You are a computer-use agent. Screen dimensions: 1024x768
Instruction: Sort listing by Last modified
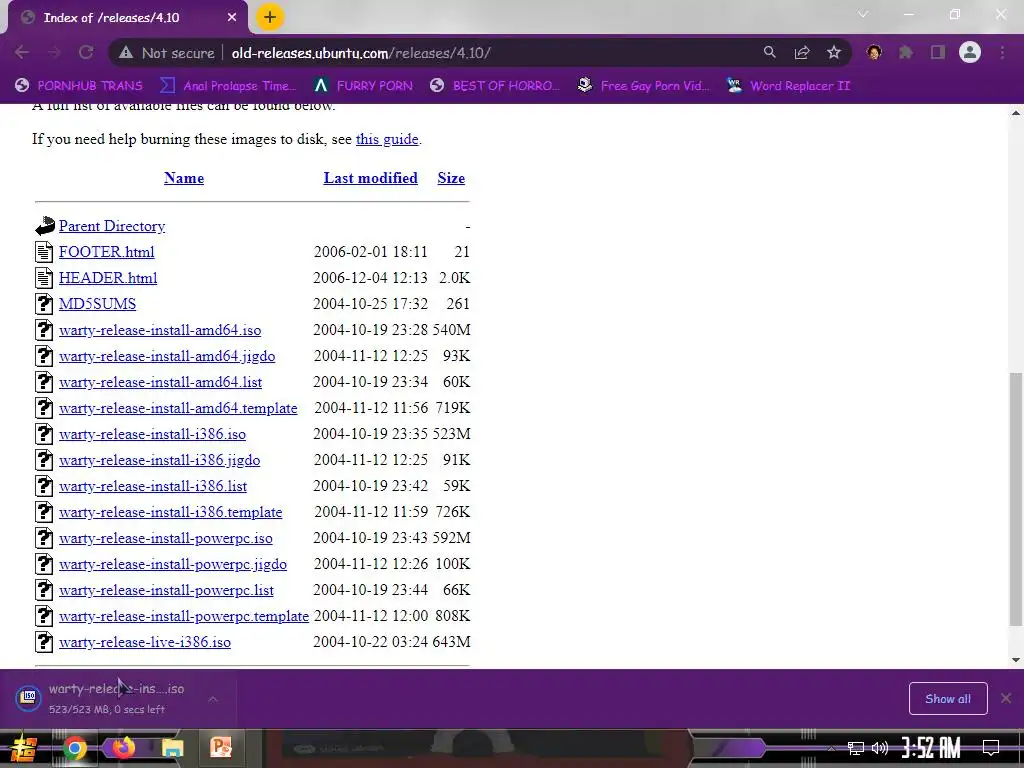tap(370, 178)
